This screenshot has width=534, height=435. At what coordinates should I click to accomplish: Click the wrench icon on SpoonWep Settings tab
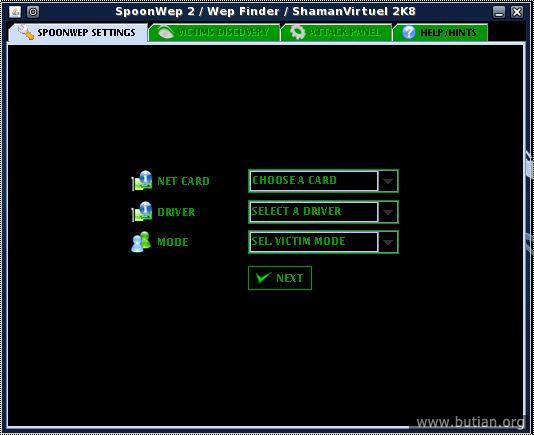pos(26,32)
